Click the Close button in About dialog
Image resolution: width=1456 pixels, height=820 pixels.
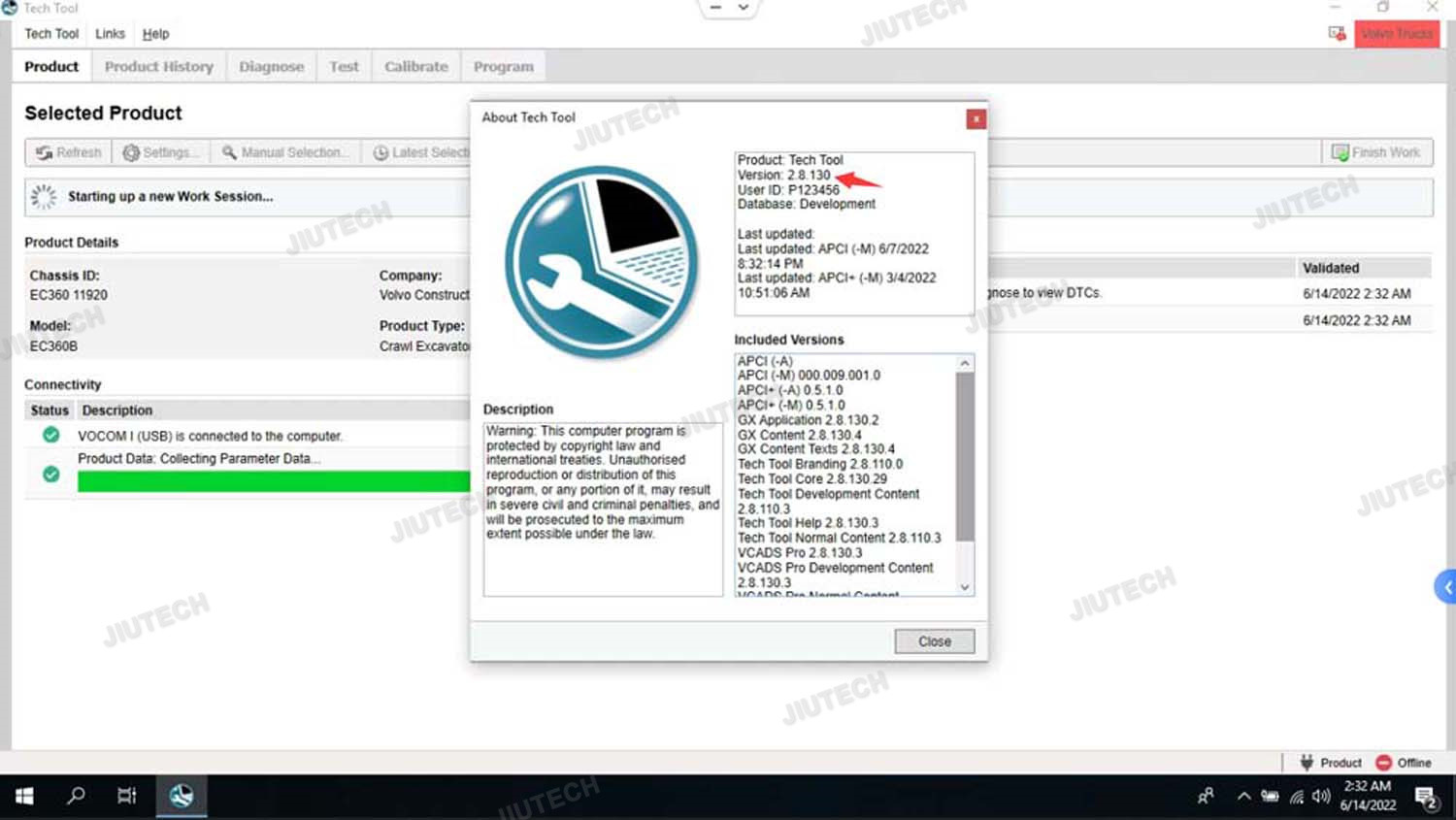click(934, 641)
